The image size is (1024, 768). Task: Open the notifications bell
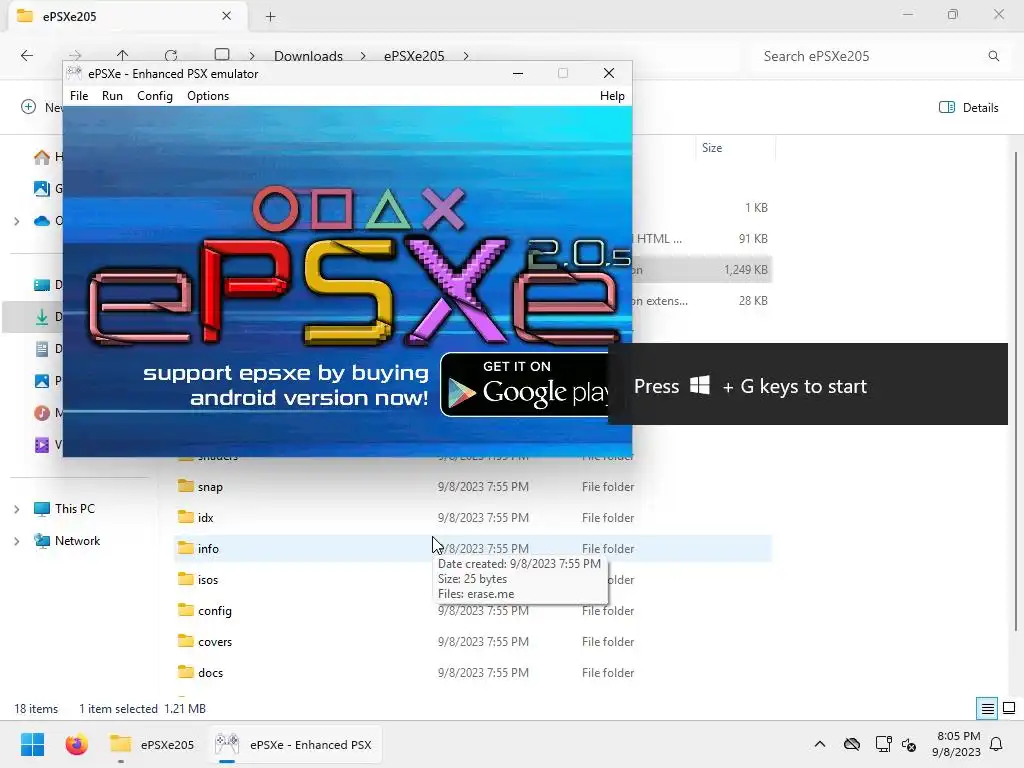[x=996, y=744]
